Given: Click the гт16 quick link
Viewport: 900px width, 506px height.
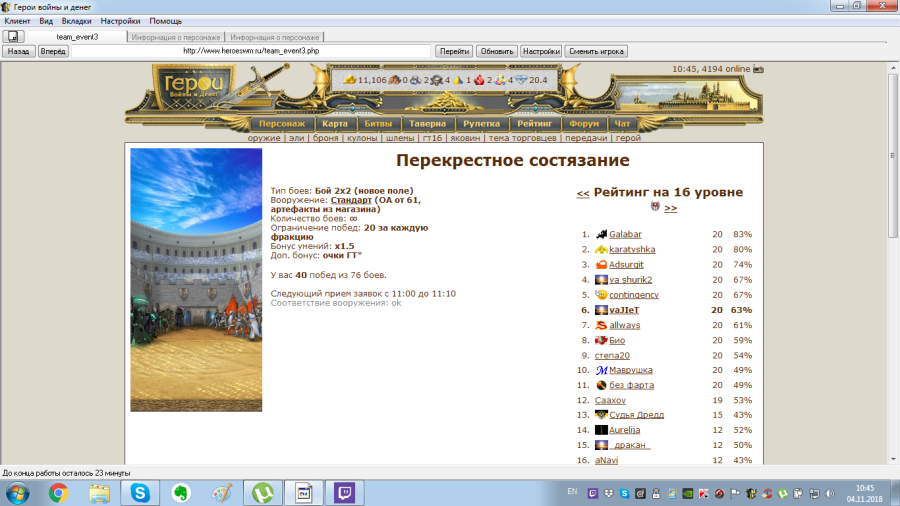Looking at the screenshot, I should [x=432, y=138].
